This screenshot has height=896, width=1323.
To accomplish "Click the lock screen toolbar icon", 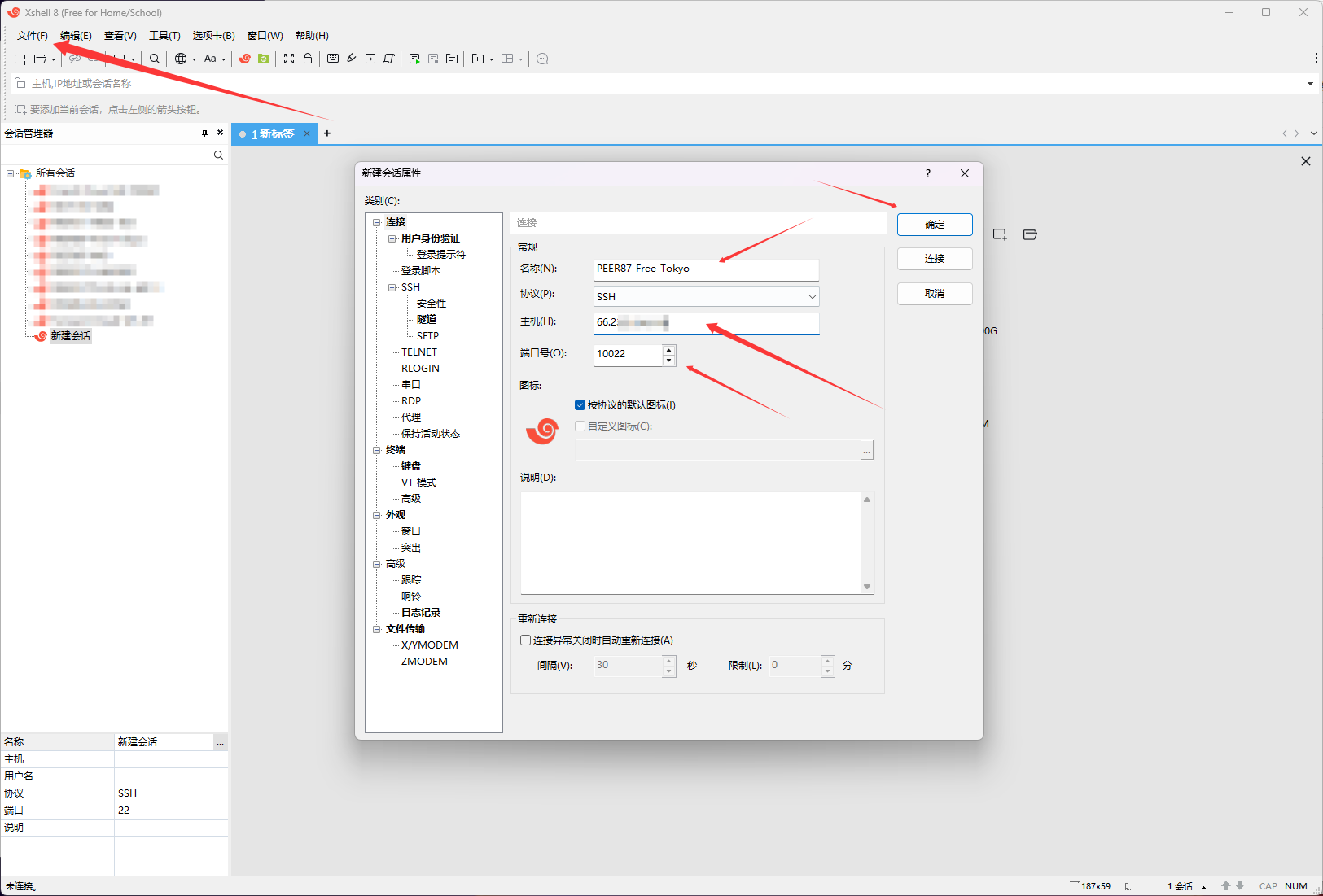I will (x=308, y=59).
